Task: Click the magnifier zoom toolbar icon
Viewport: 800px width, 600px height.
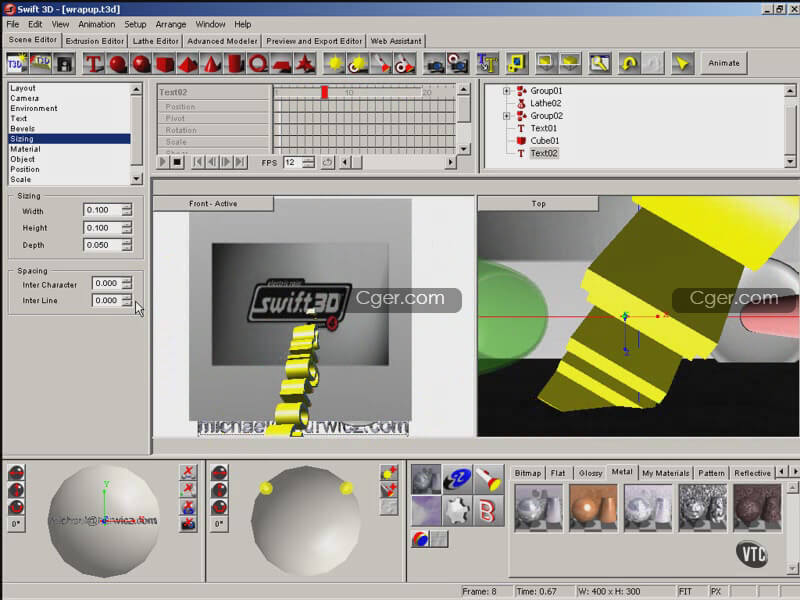Action: point(599,63)
